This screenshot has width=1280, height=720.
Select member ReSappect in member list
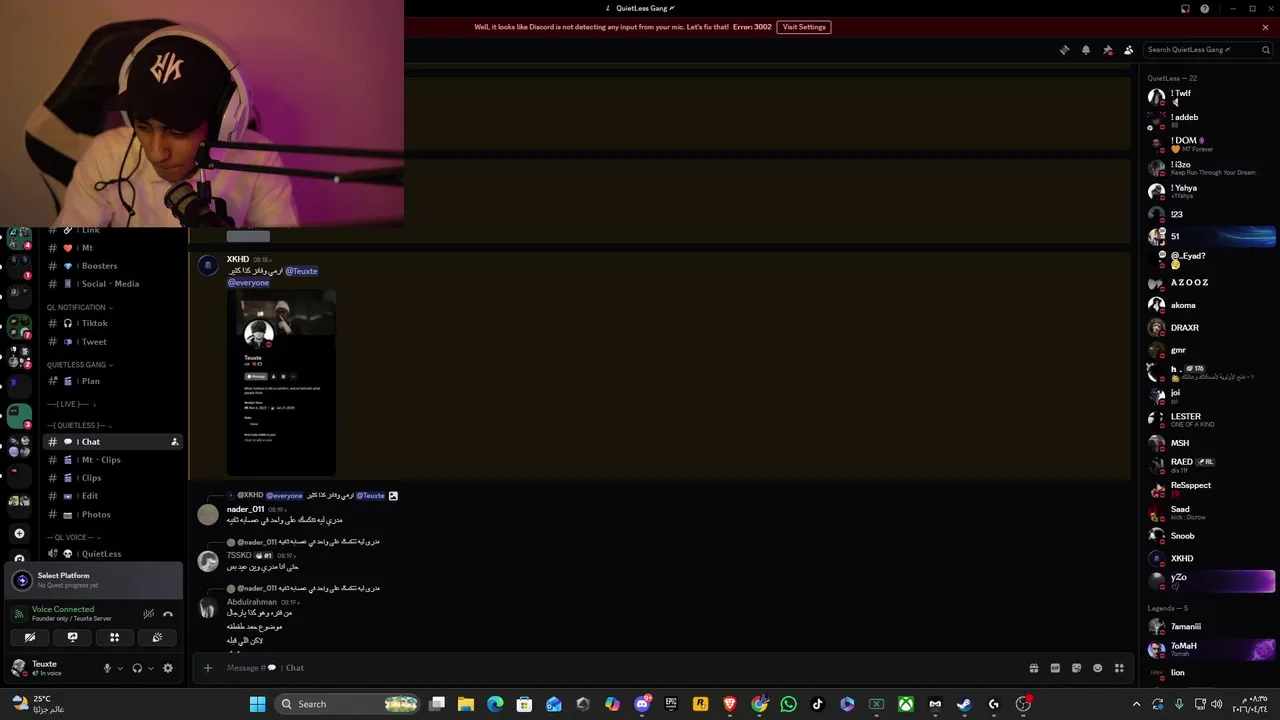1212,489
